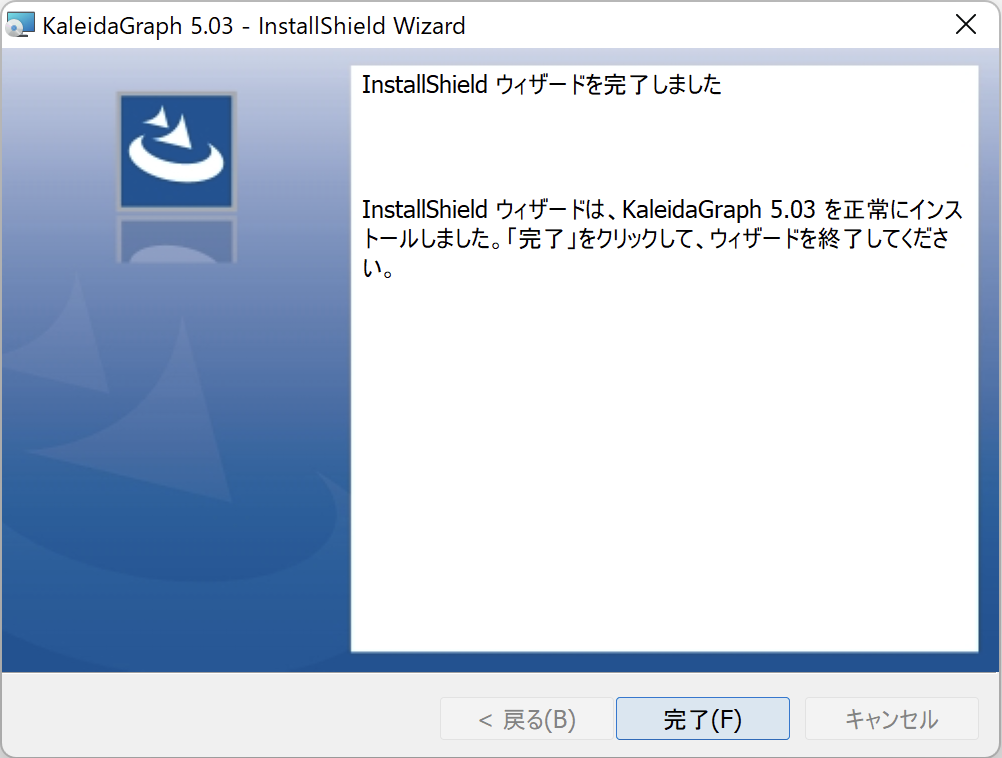Screen dimensions: 1002x758
Task: Click the heading ウィザードを完了しました
Action: click(609, 85)
